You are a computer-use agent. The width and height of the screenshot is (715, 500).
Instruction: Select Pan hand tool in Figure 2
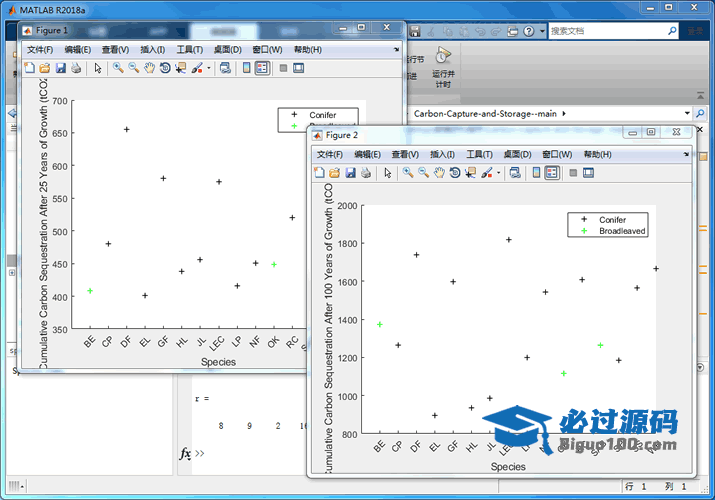[x=439, y=173]
